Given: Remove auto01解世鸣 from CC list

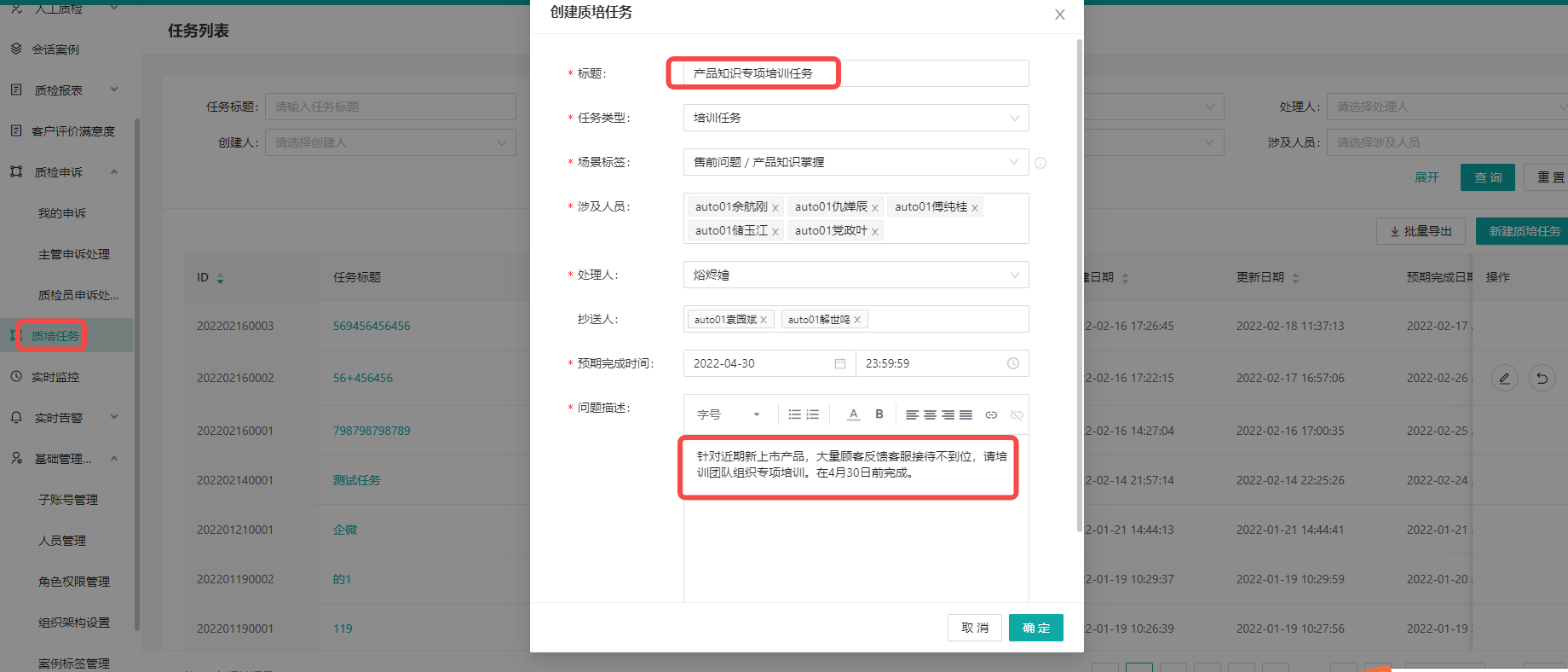Looking at the screenshot, I should [857, 320].
